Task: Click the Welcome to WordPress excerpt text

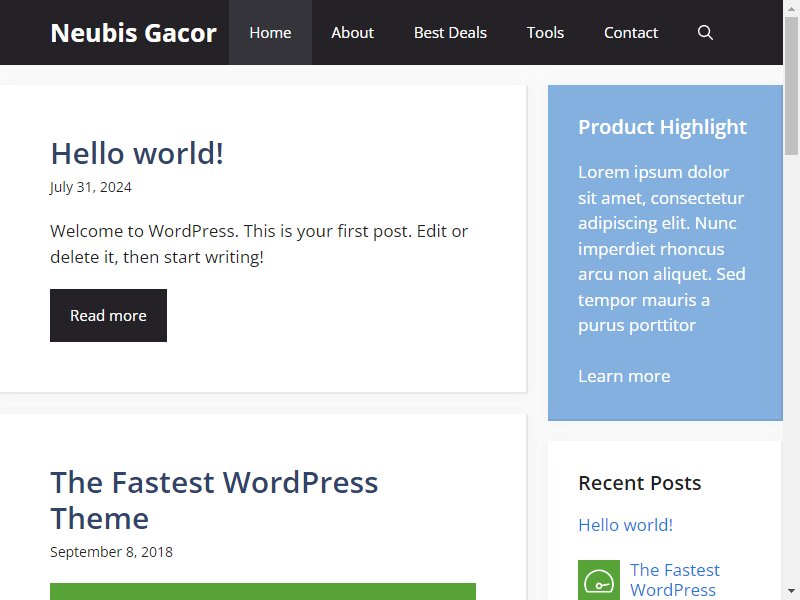Action: coord(259,244)
